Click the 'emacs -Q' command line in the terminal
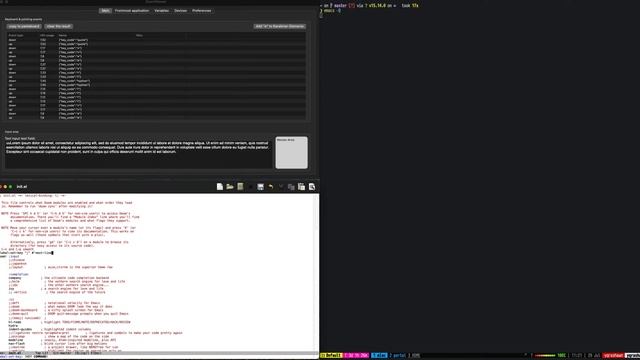The width and height of the screenshot is (640, 360). pyautogui.click(x=332, y=11)
